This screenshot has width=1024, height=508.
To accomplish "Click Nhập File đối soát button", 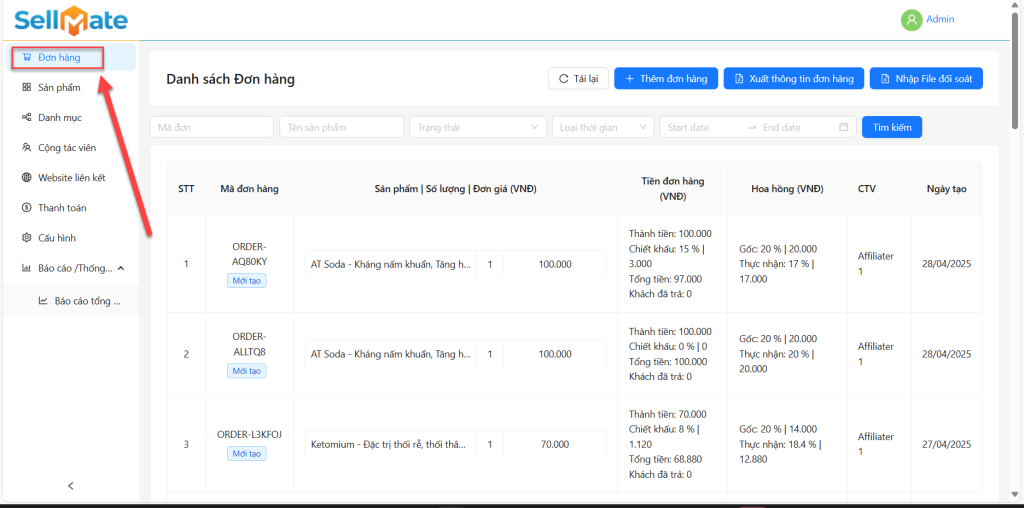I will [x=926, y=78].
